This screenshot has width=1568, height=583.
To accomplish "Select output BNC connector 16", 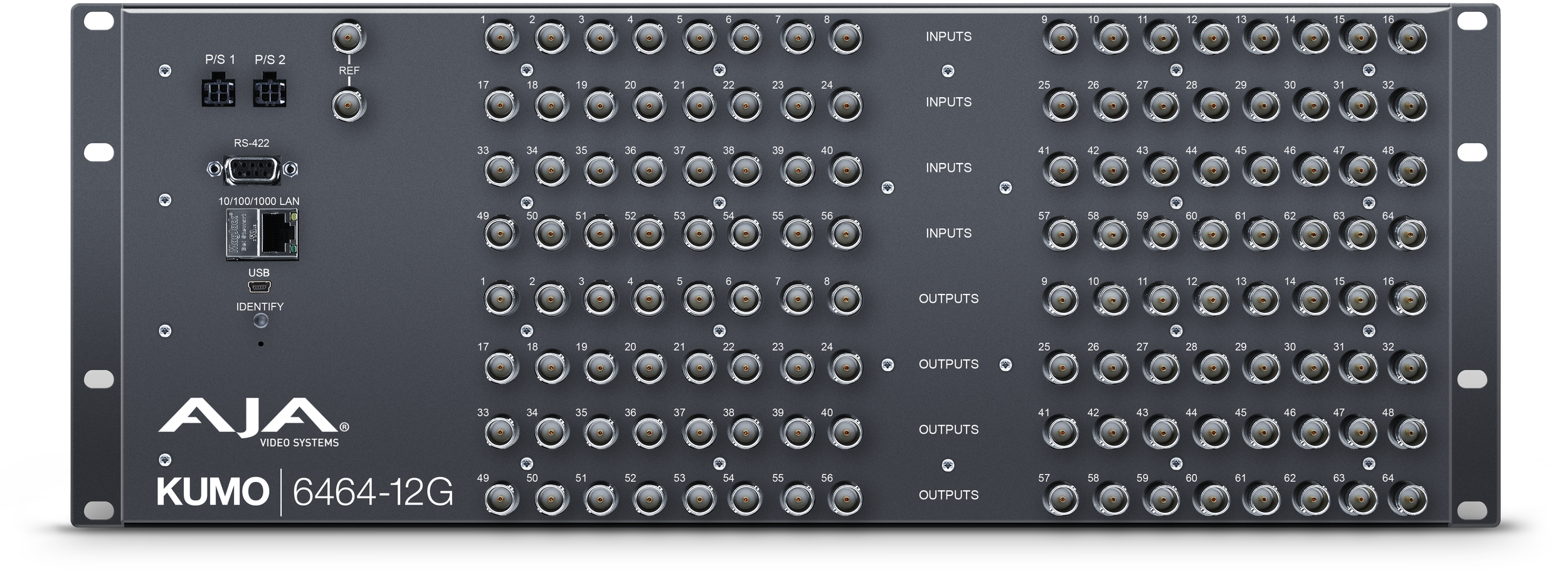I will coord(1408,300).
